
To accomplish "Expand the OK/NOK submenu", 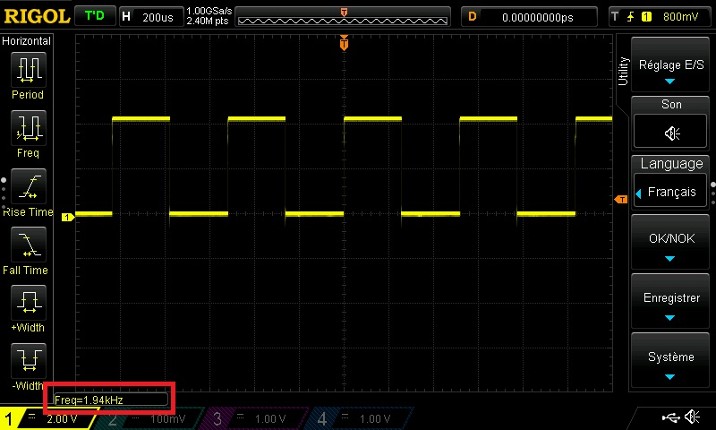I will (x=670, y=248).
